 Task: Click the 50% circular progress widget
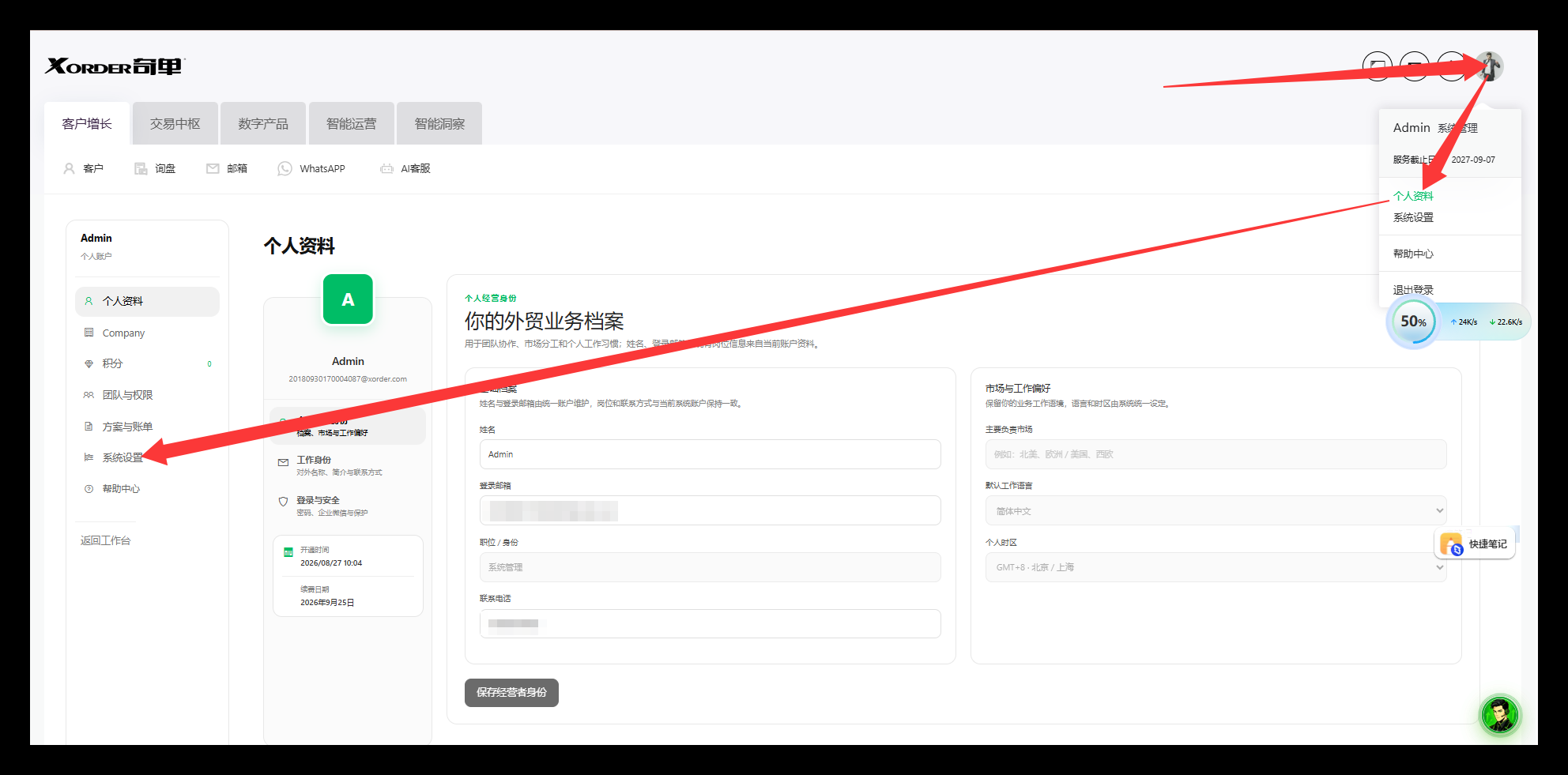[1412, 322]
